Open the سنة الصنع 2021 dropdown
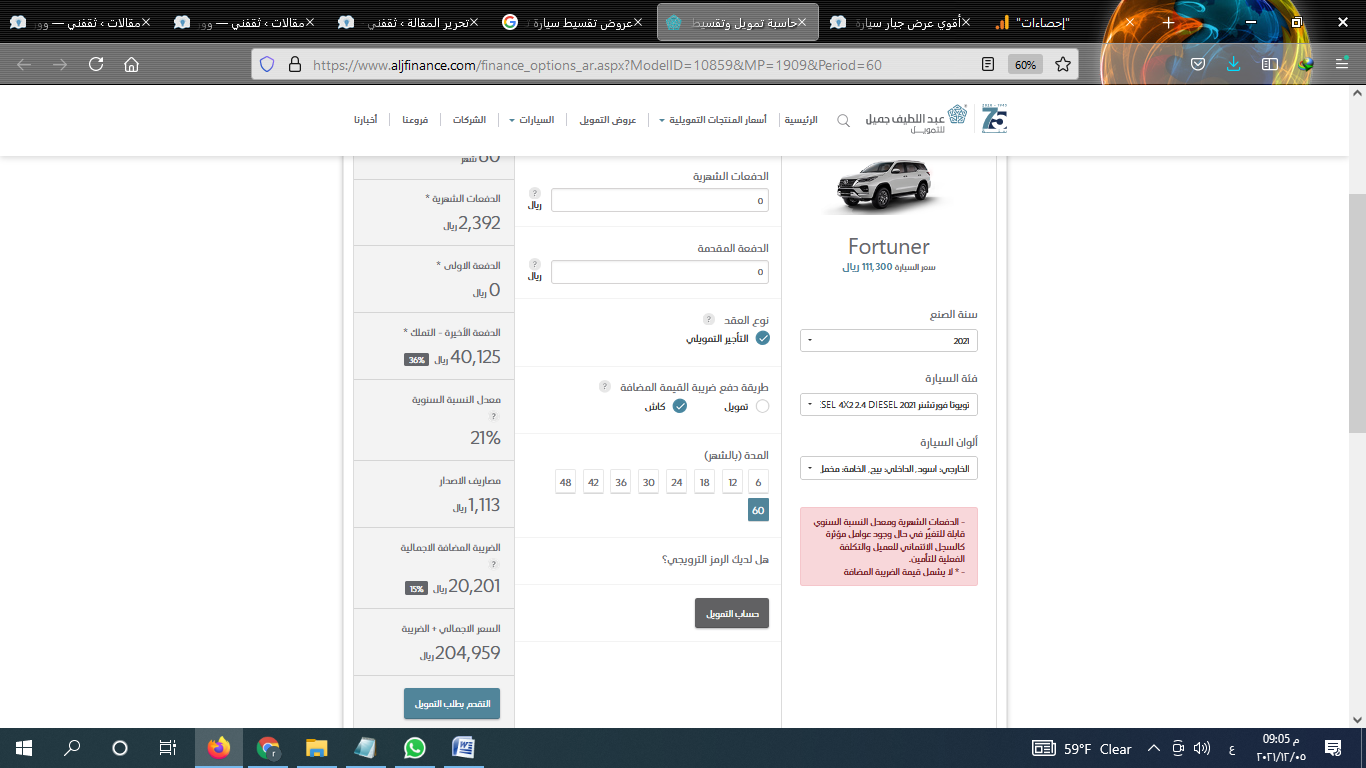Viewport: 1366px width, 768px height. 889,340
